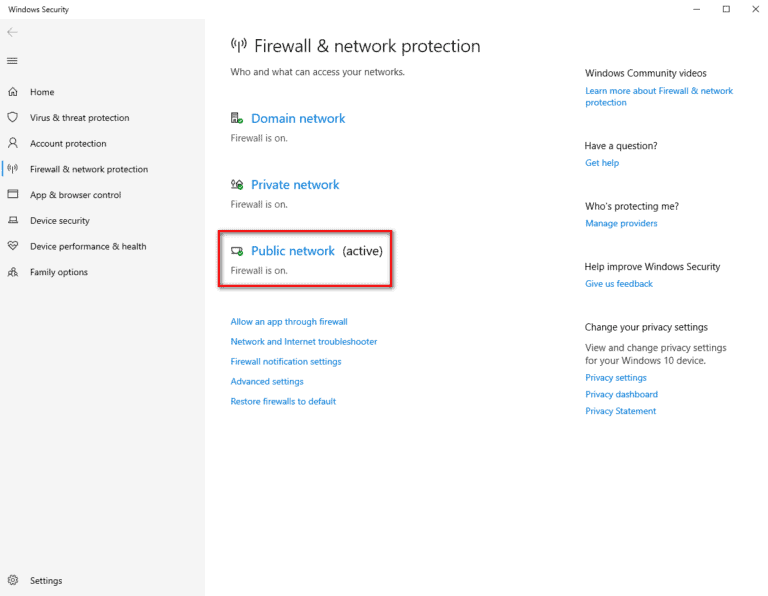Image resolution: width=768 pixels, height=596 pixels.
Task: Open the Manage providers link
Action: tap(621, 224)
